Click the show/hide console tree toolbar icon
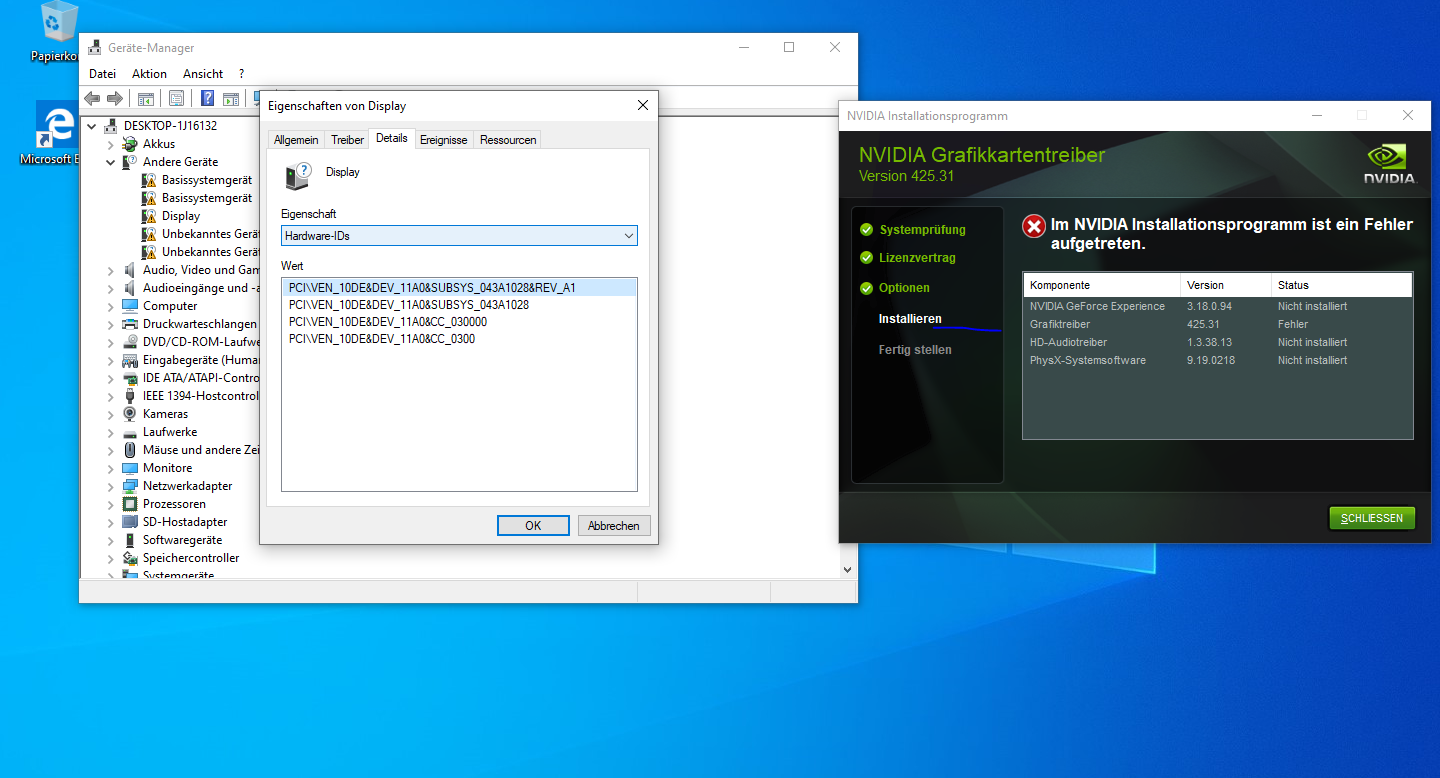 146,98
